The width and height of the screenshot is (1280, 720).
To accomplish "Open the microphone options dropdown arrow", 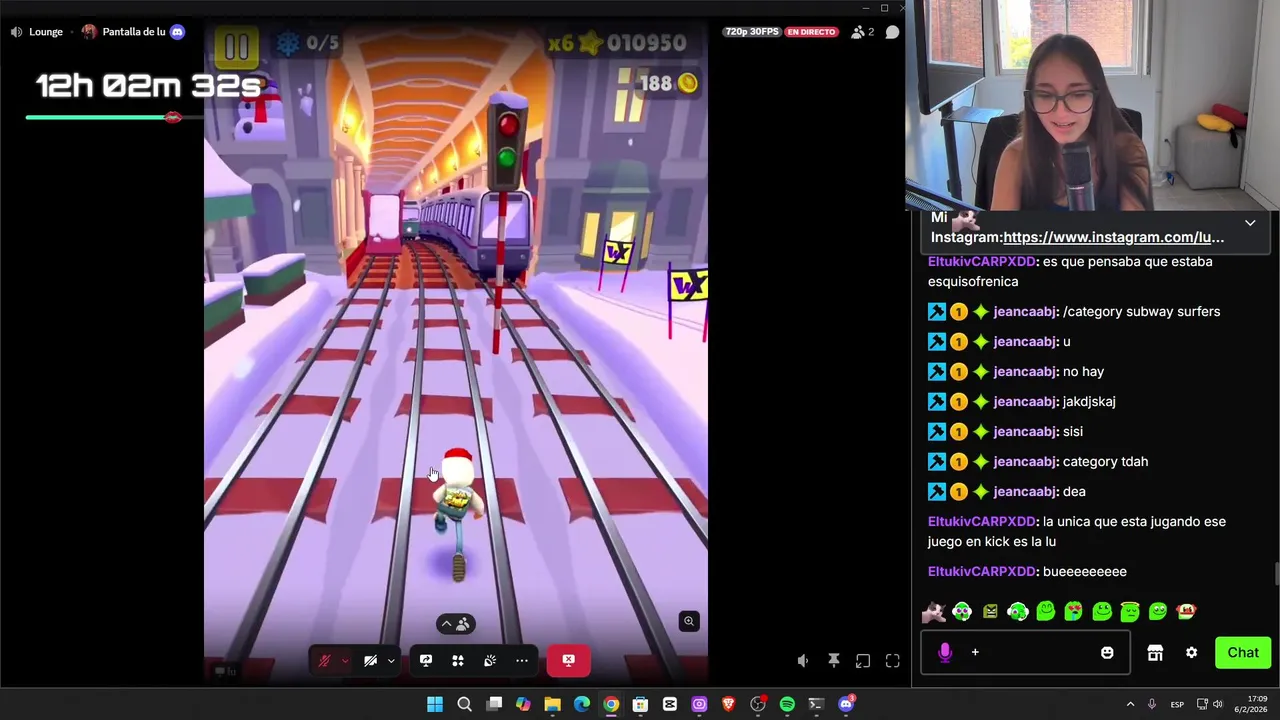I will 345,661.
